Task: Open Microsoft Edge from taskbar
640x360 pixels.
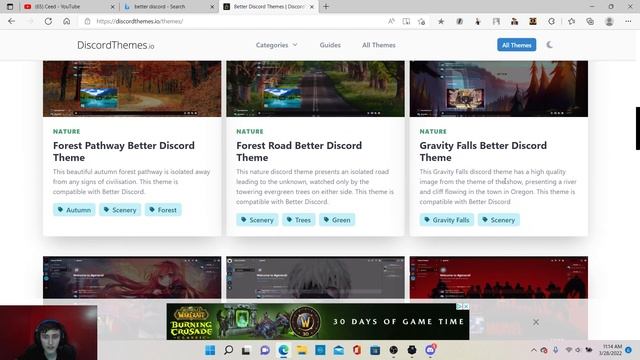Action: coord(283,350)
